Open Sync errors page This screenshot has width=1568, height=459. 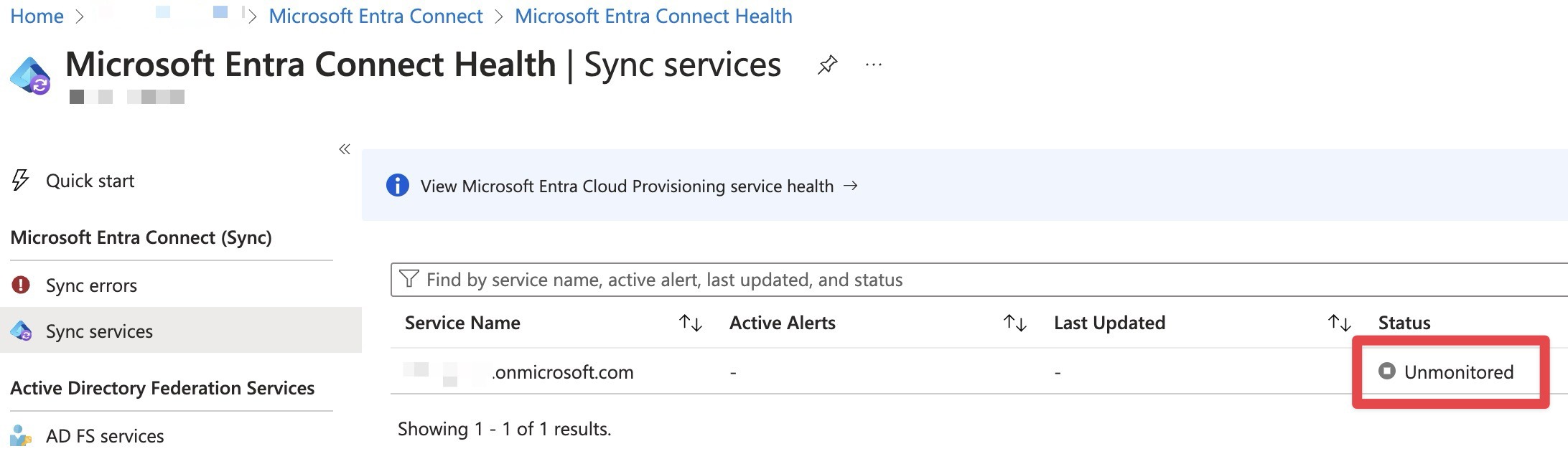(x=91, y=285)
